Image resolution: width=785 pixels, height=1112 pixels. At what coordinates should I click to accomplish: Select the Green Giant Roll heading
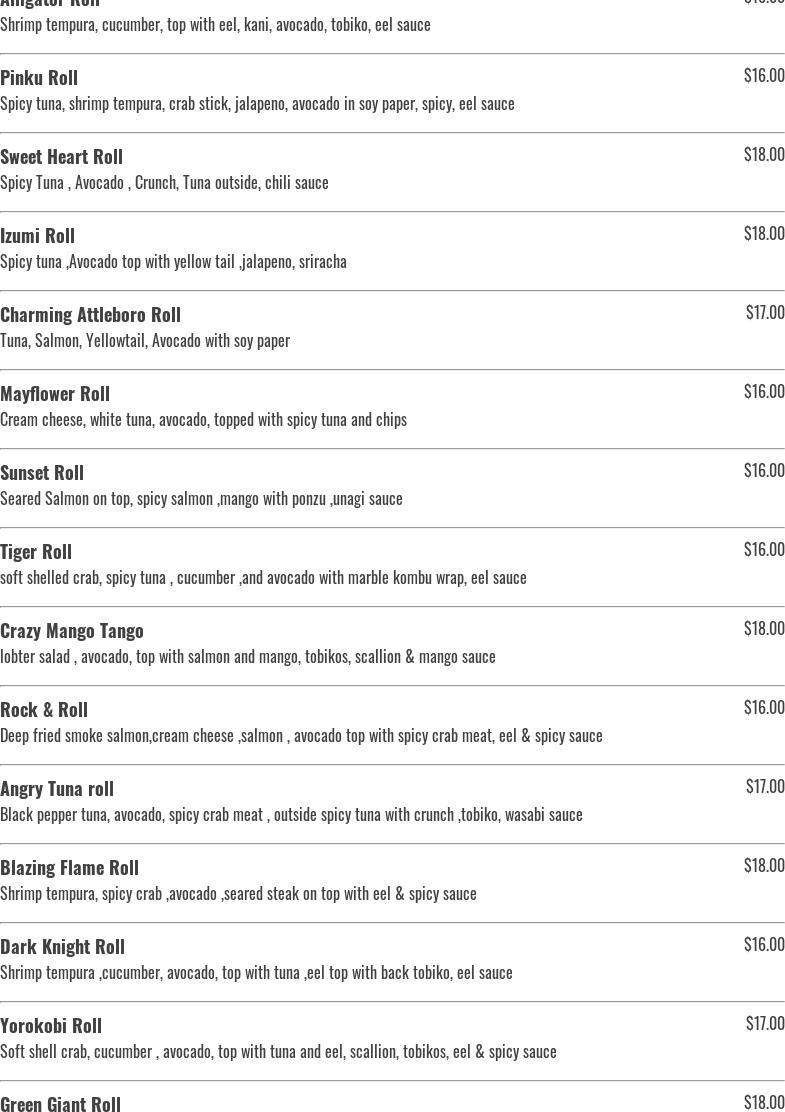60,1103
